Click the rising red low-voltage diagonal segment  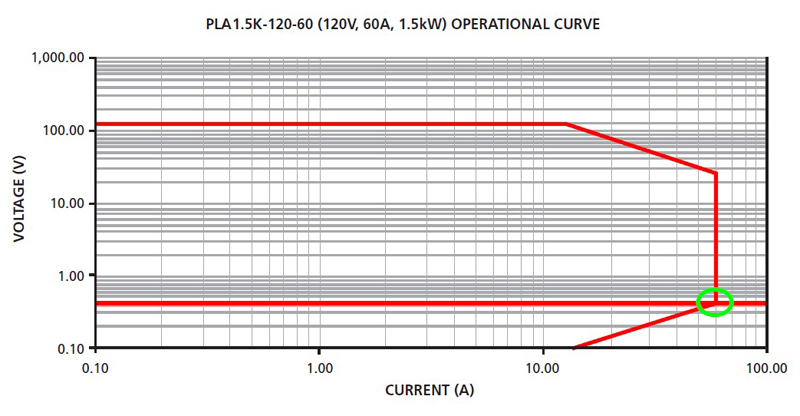[645, 326]
